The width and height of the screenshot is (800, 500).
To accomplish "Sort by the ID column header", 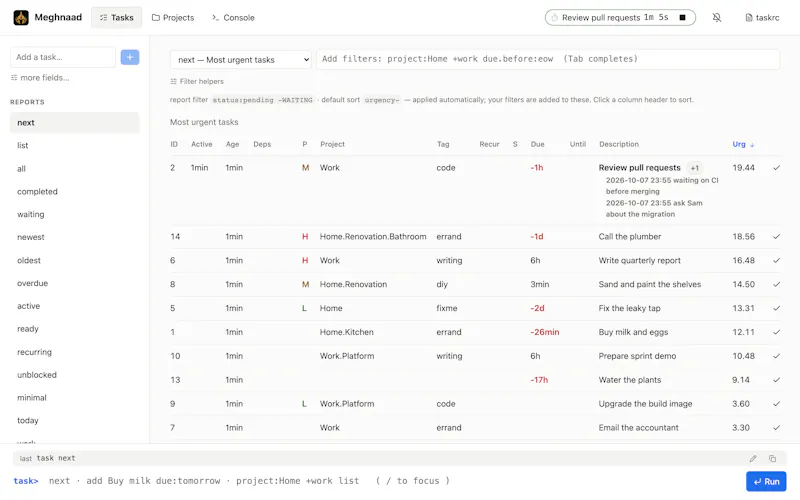I will 174,144.
